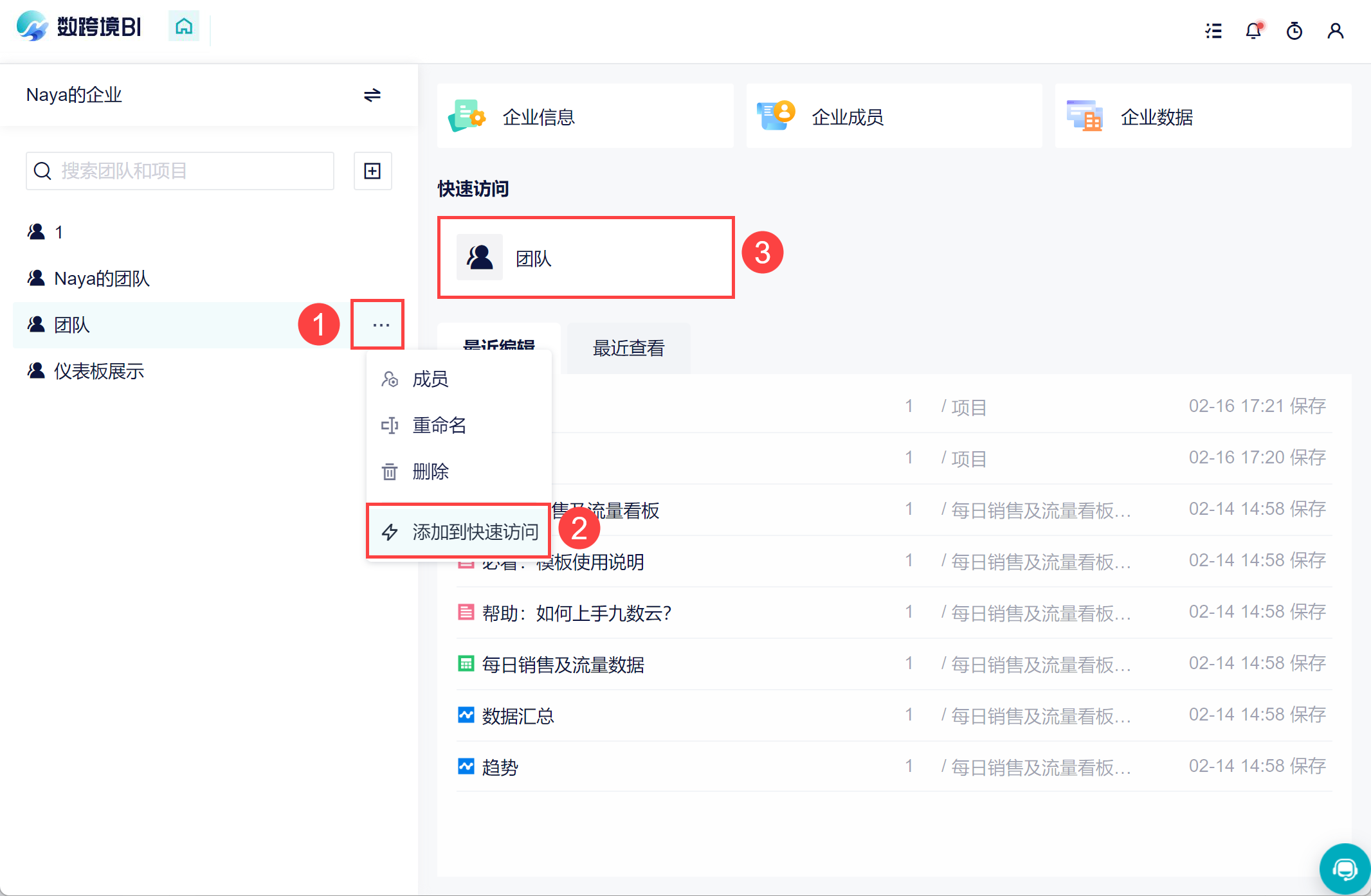Image resolution: width=1371 pixels, height=896 pixels.
Task: Open the 团队 three-dots more menu
Action: [381, 325]
